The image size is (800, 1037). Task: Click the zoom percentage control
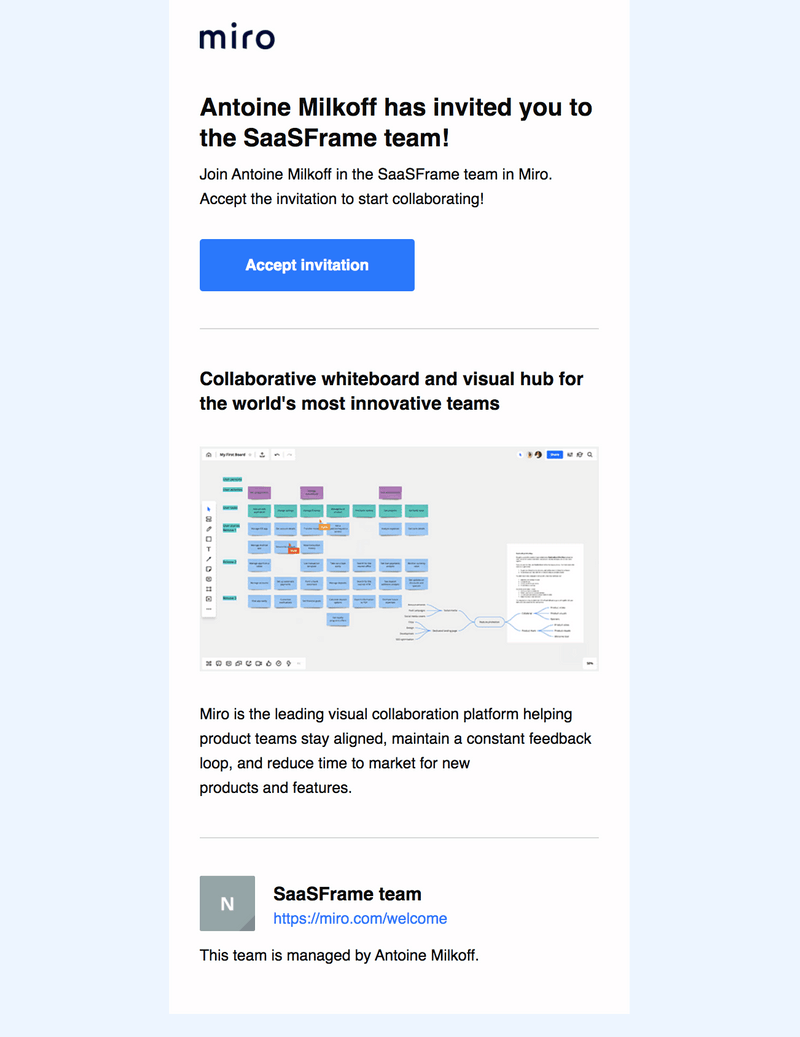coord(589,663)
